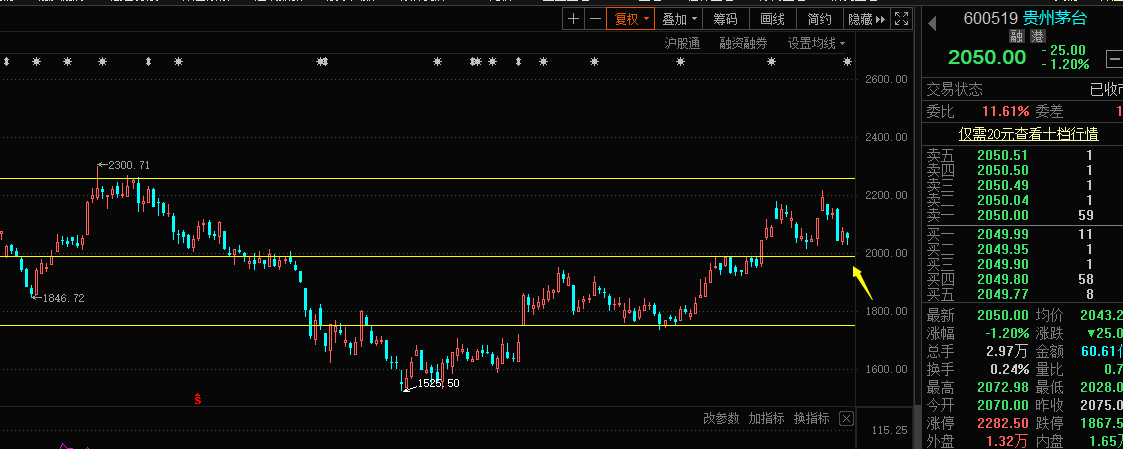Click the 交易状态 label
1123x449 pixels.
pos(955,90)
